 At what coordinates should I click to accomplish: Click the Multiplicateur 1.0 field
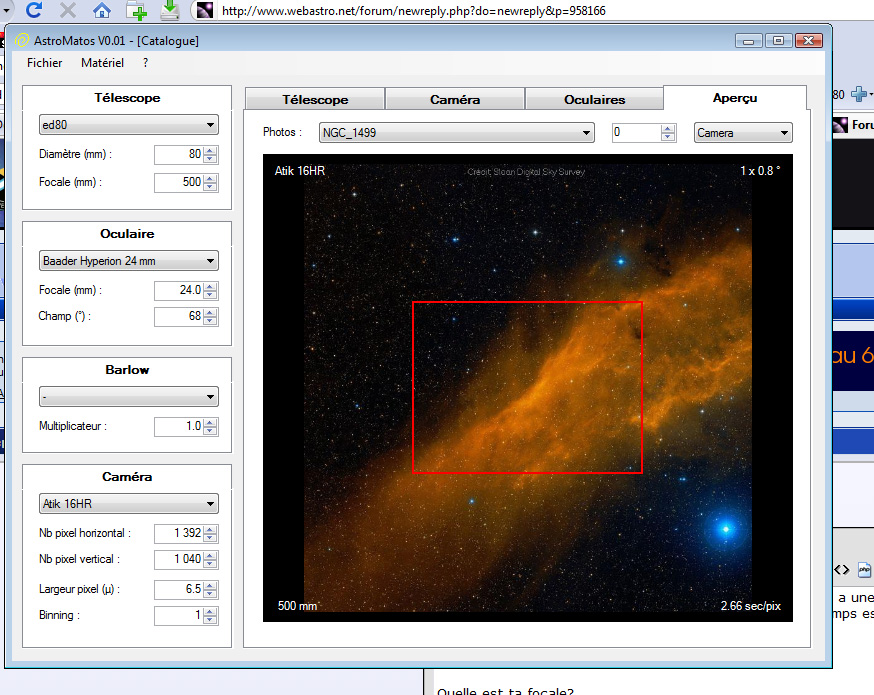pos(178,426)
